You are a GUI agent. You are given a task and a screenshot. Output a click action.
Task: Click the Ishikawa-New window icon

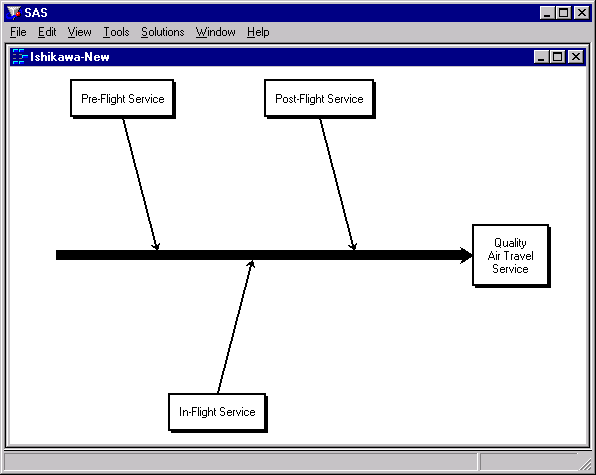point(19,57)
